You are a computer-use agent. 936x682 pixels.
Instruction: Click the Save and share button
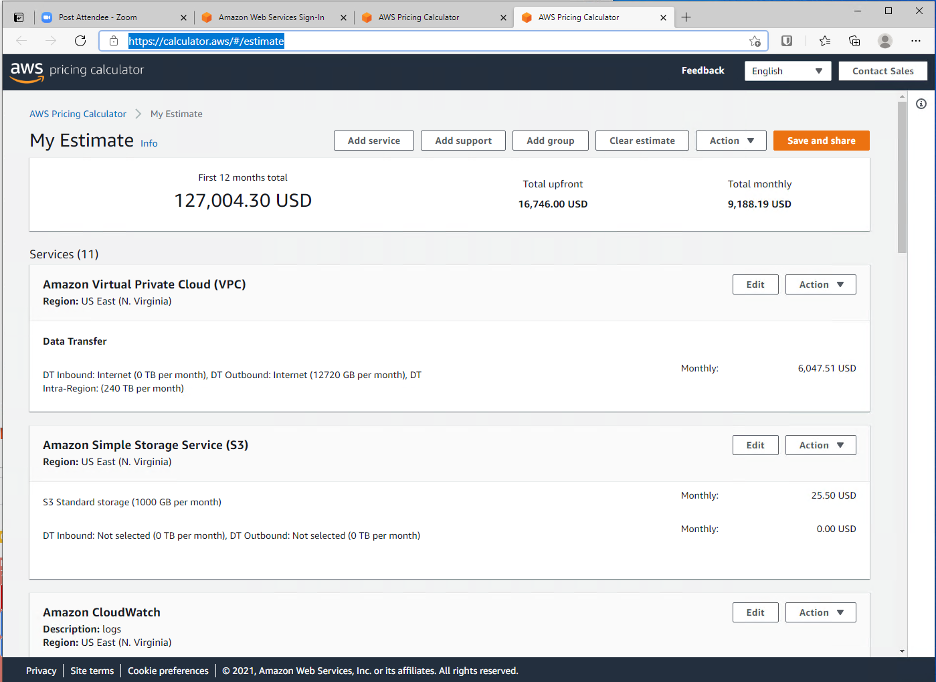coord(821,141)
